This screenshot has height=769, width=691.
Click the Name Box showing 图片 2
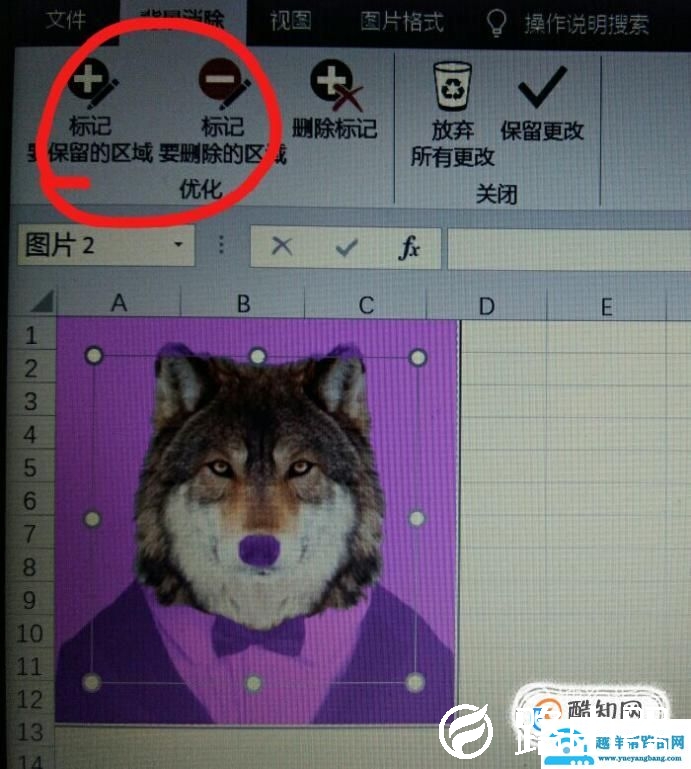[x=106, y=245]
